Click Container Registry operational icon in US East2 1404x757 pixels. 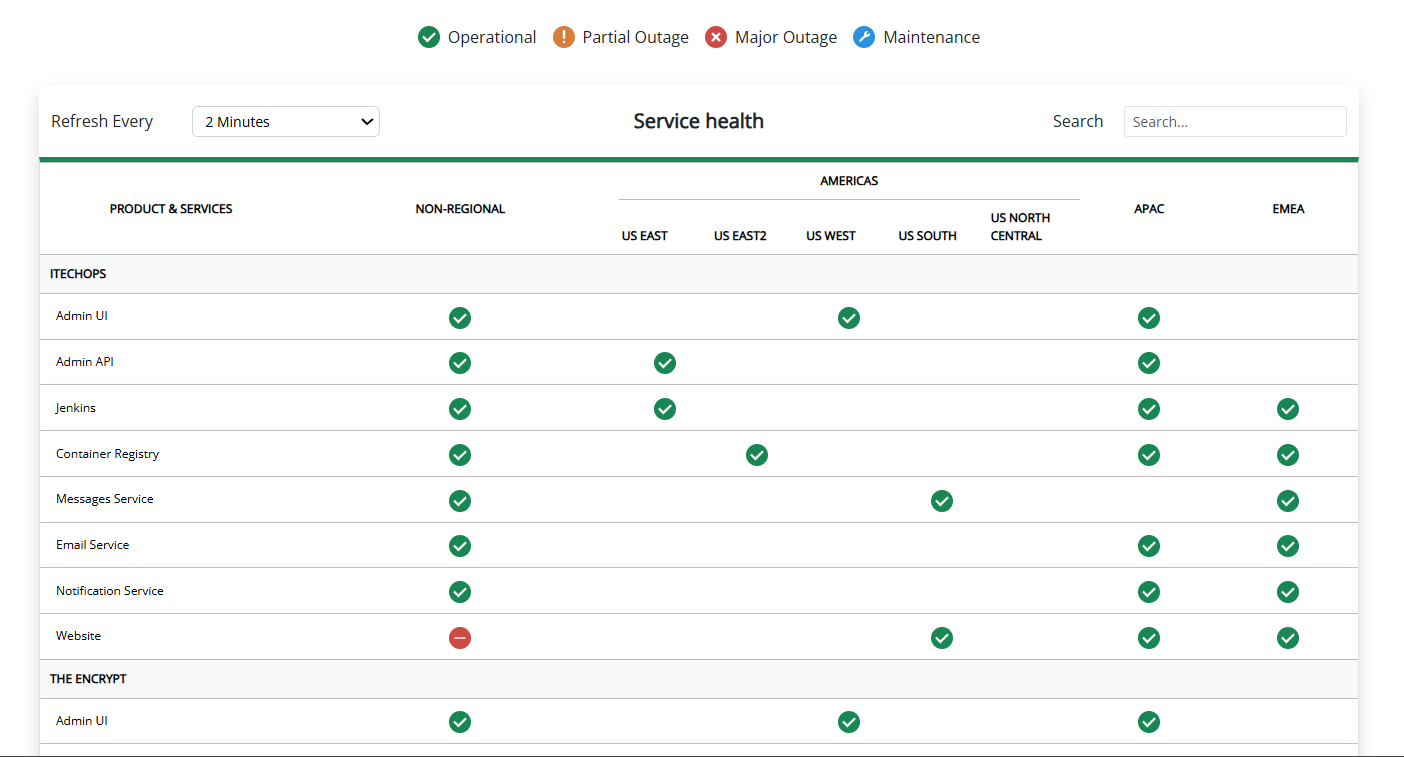[x=756, y=455]
